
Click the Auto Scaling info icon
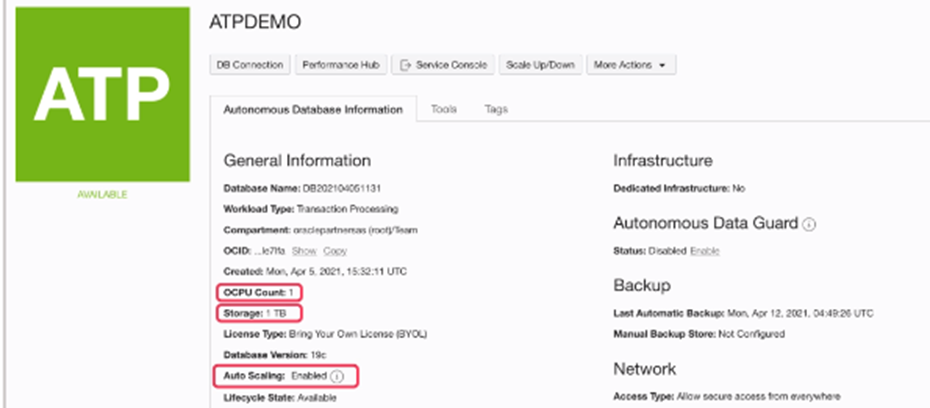point(337,377)
